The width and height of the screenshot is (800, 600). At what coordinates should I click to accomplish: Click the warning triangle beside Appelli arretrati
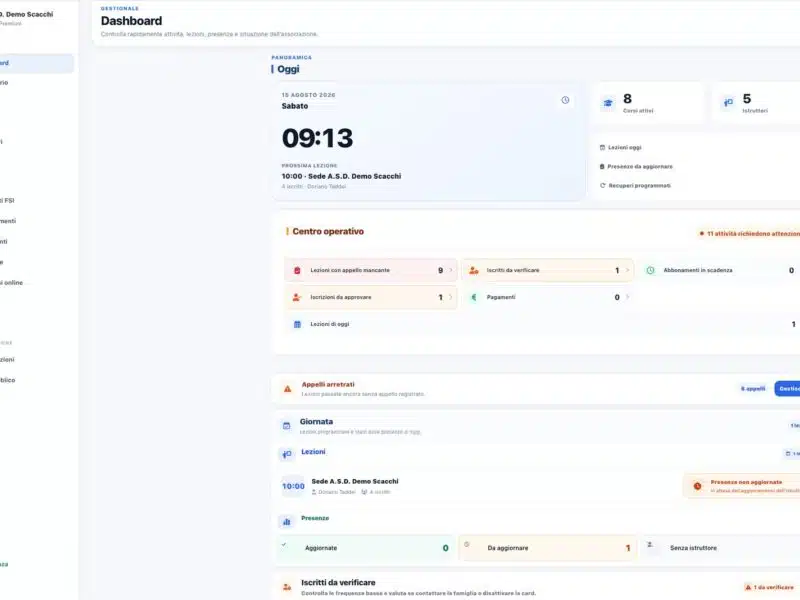pos(287,389)
